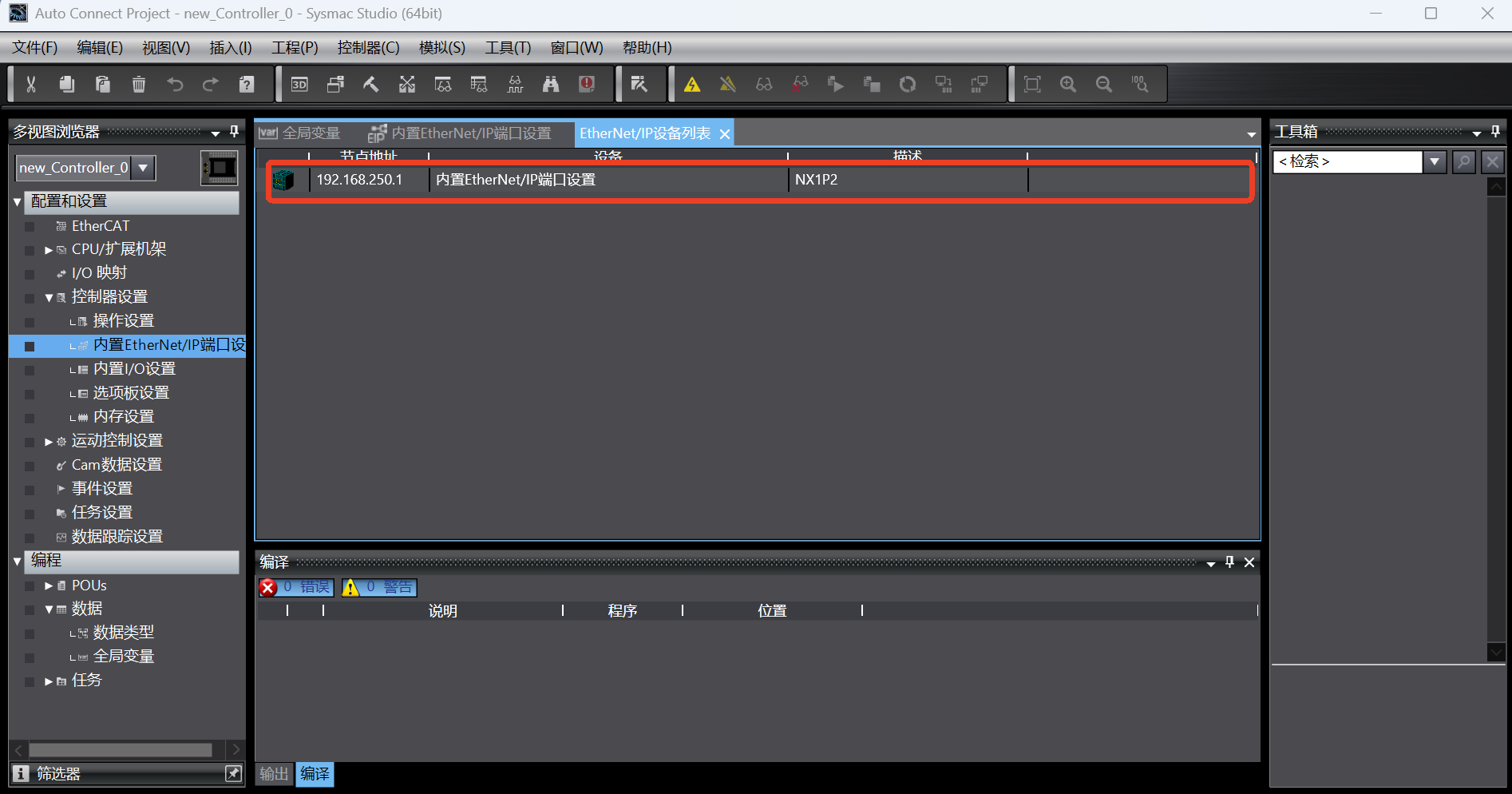Expand the 运动控制设置 tree node
1512x794 pixels.
point(49,442)
